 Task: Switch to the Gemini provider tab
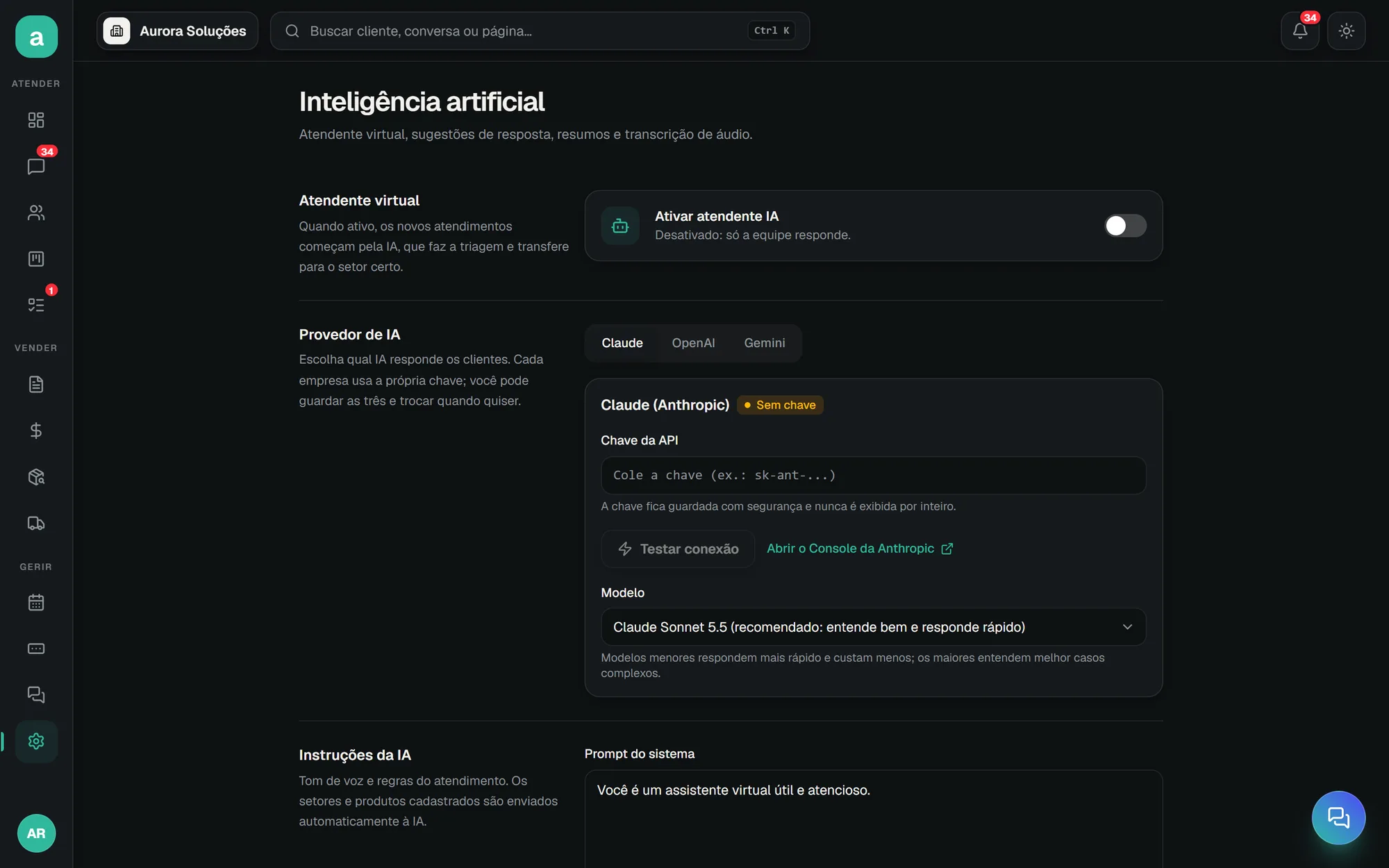coord(765,343)
